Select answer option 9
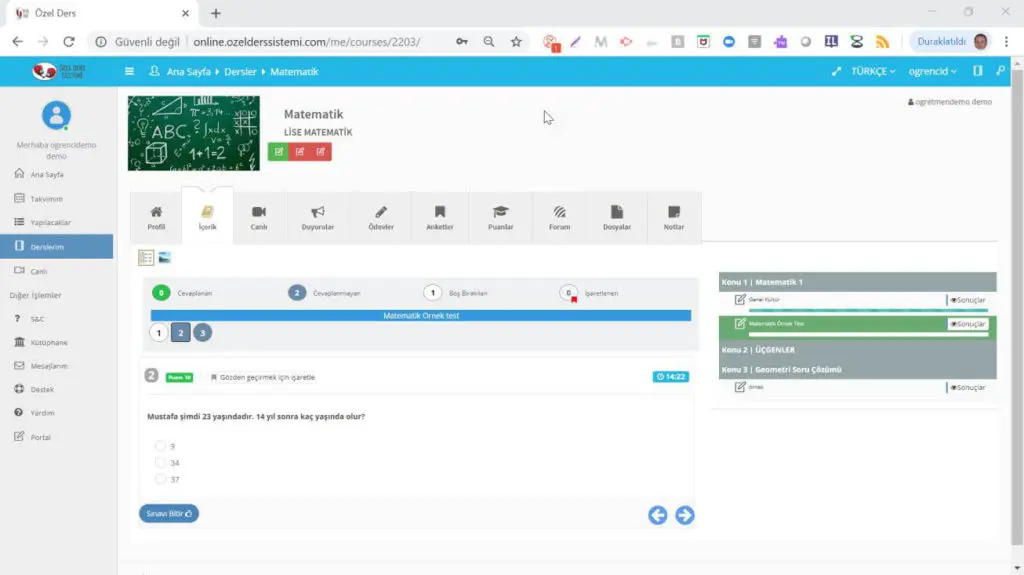 (x=160, y=446)
